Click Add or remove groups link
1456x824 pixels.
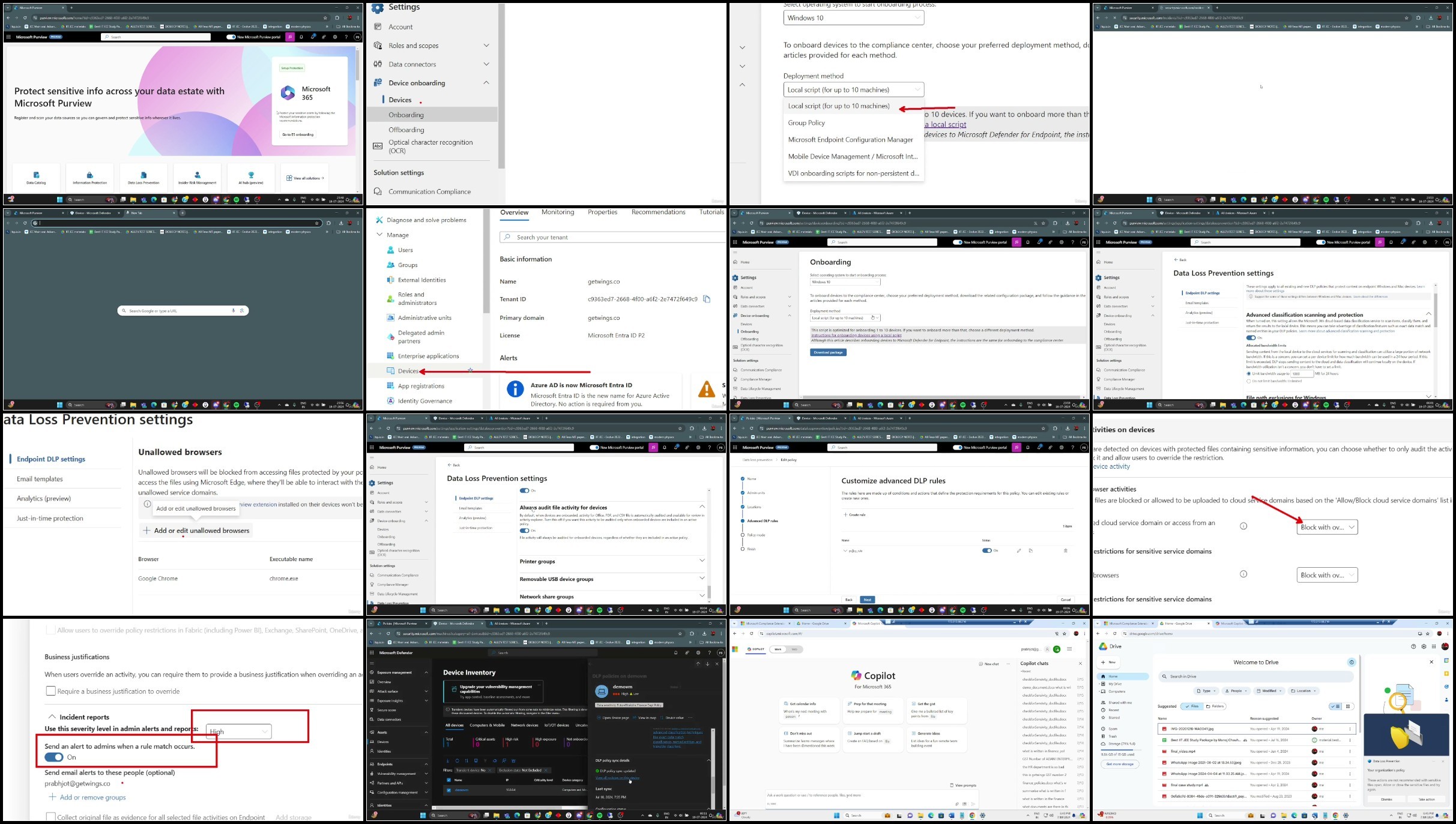point(92,797)
